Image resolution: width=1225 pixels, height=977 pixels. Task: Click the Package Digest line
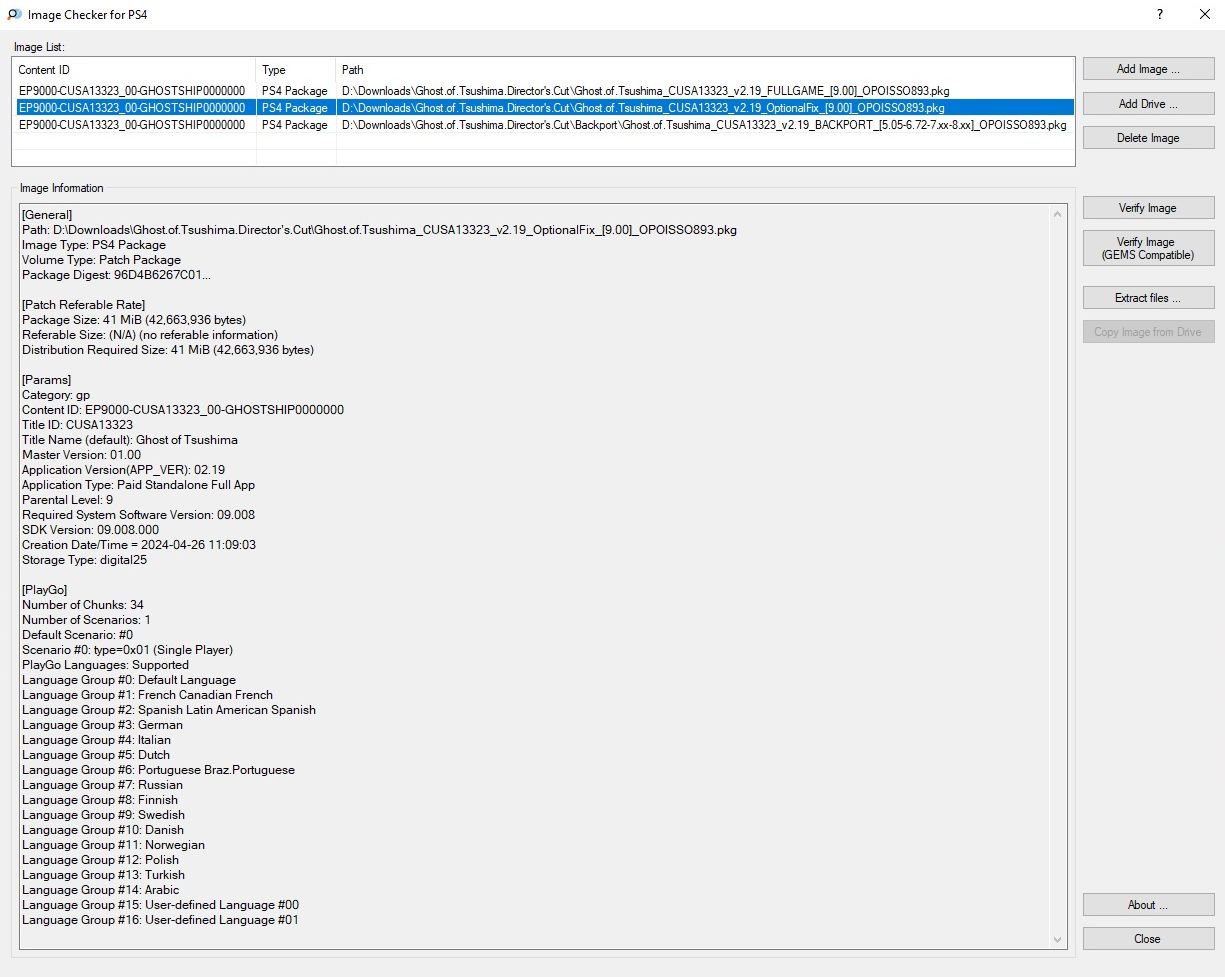(x=117, y=275)
